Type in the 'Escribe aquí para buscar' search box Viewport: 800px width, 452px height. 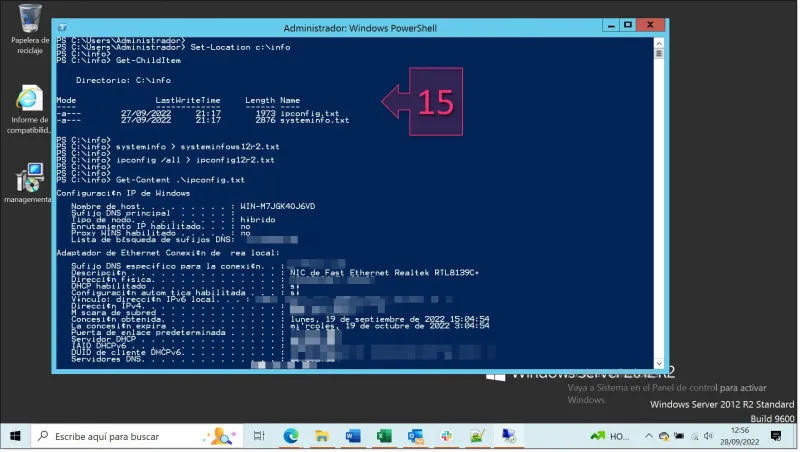[x=120, y=436]
